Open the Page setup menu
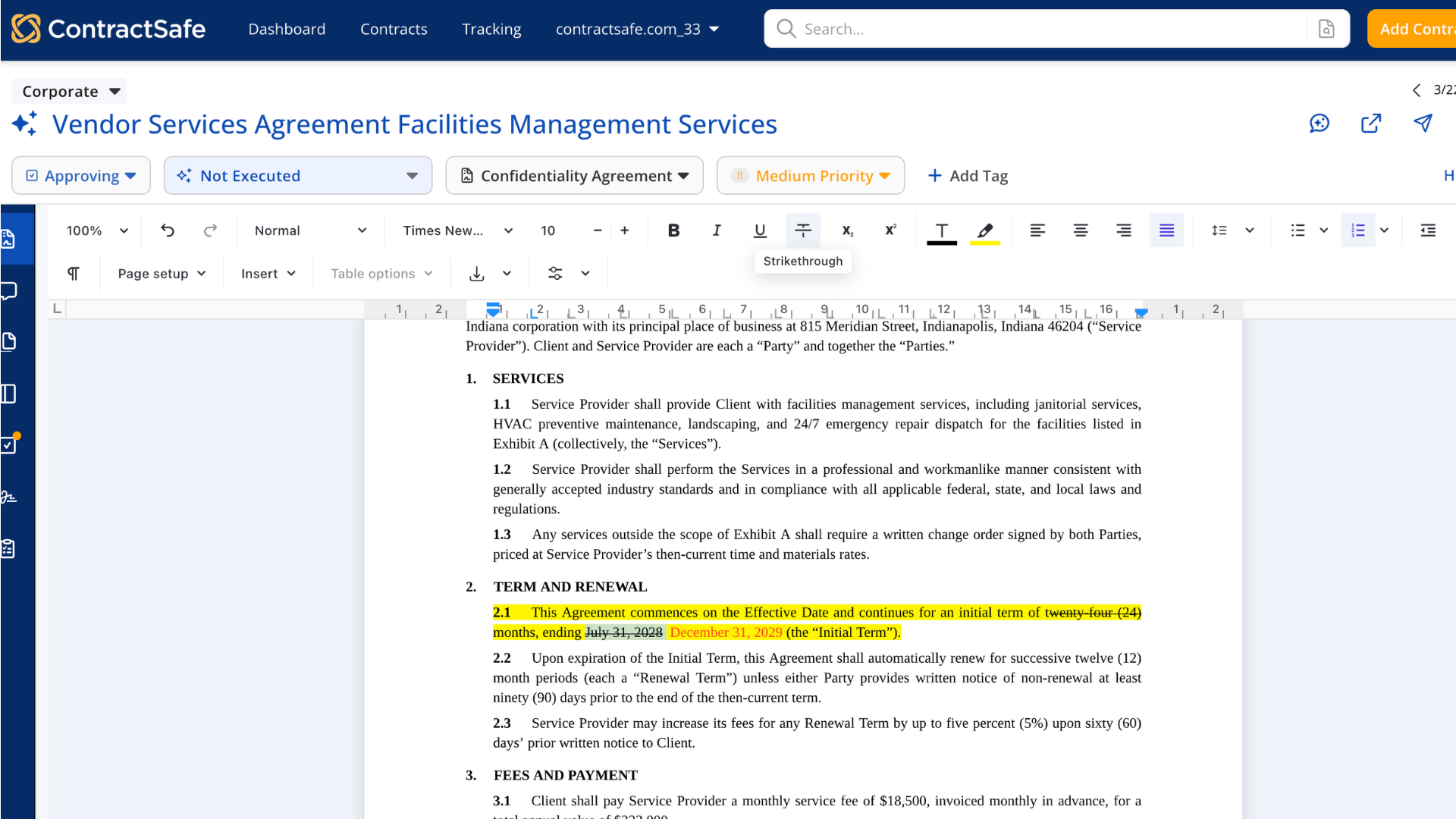 click(x=162, y=274)
